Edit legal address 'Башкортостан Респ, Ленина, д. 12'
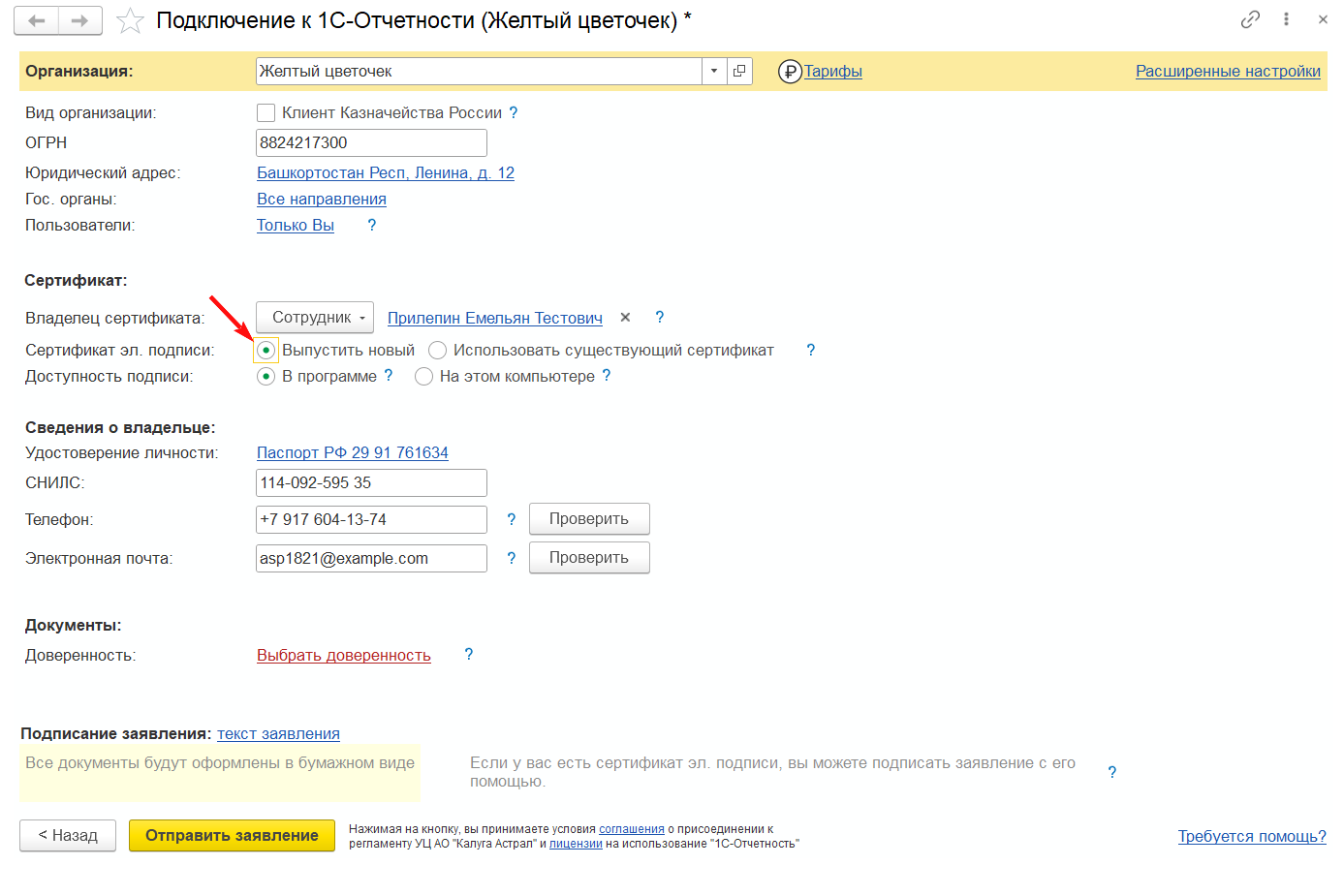 coord(386,172)
